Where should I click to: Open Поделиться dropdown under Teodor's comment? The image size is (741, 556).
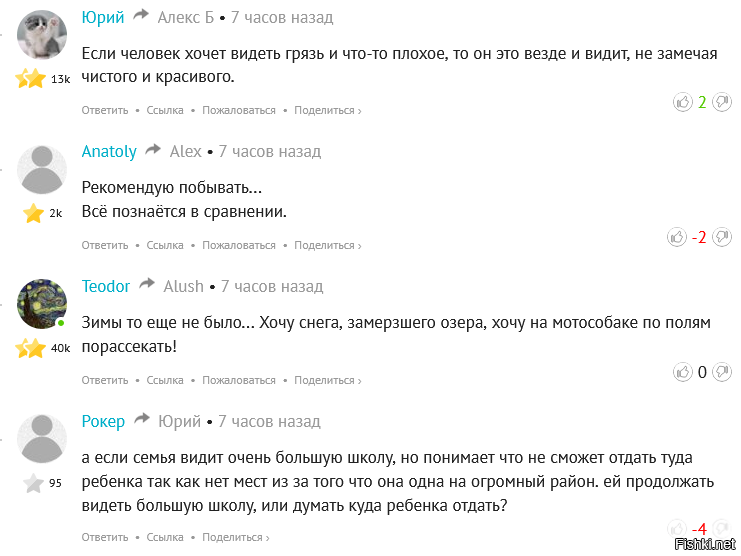click(328, 380)
